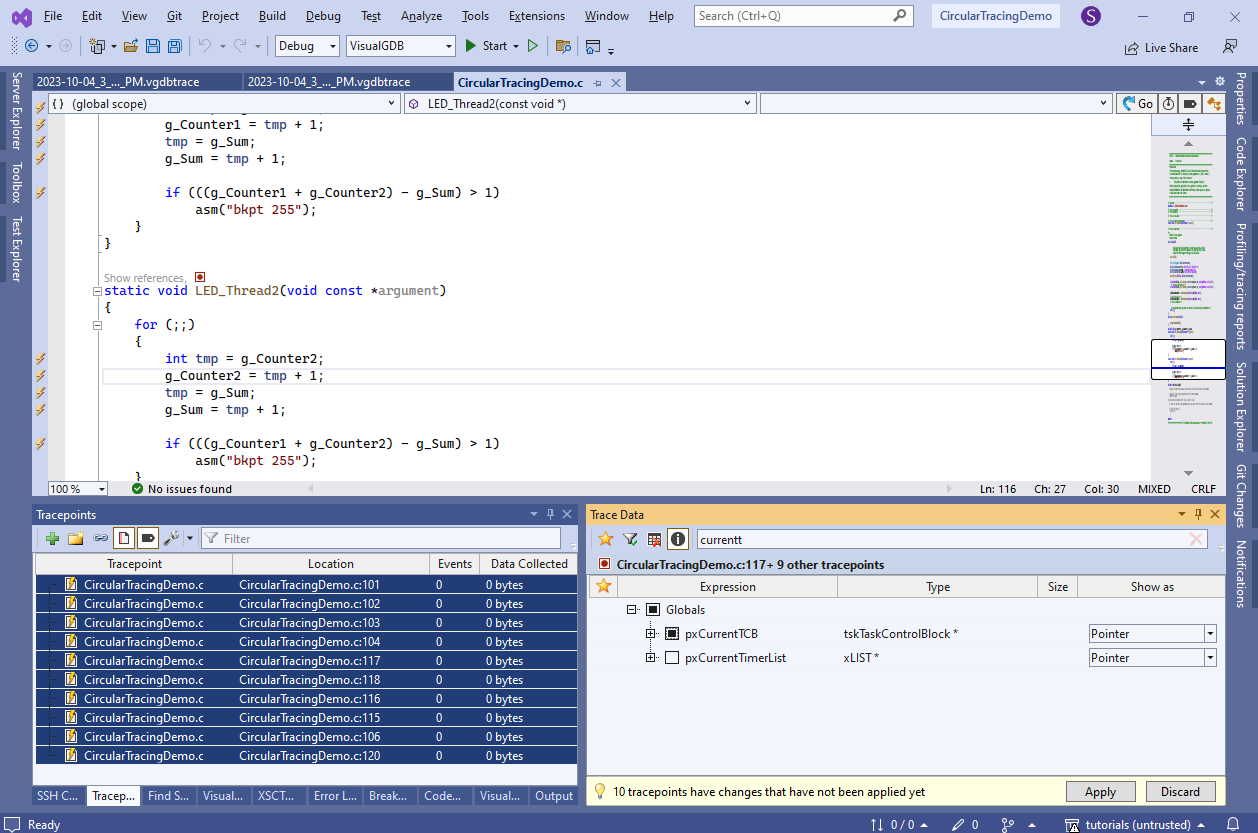Click the star favorites icon in the Trace Data toolbar

tap(605, 539)
